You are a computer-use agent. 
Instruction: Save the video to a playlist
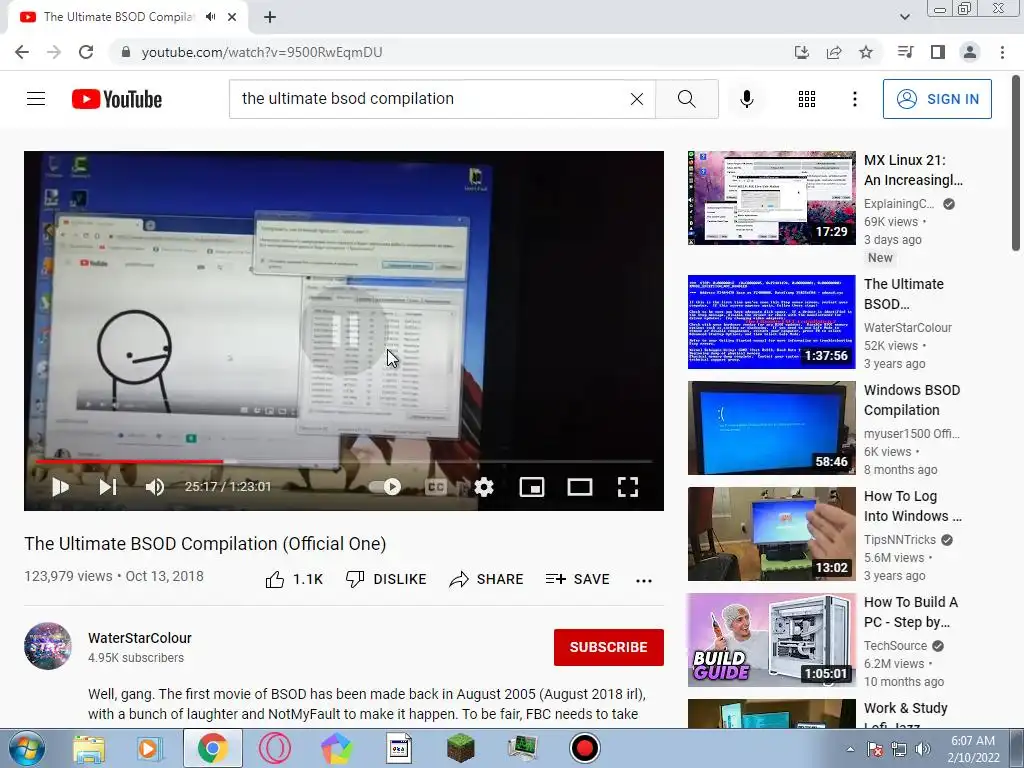click(577, 579)
